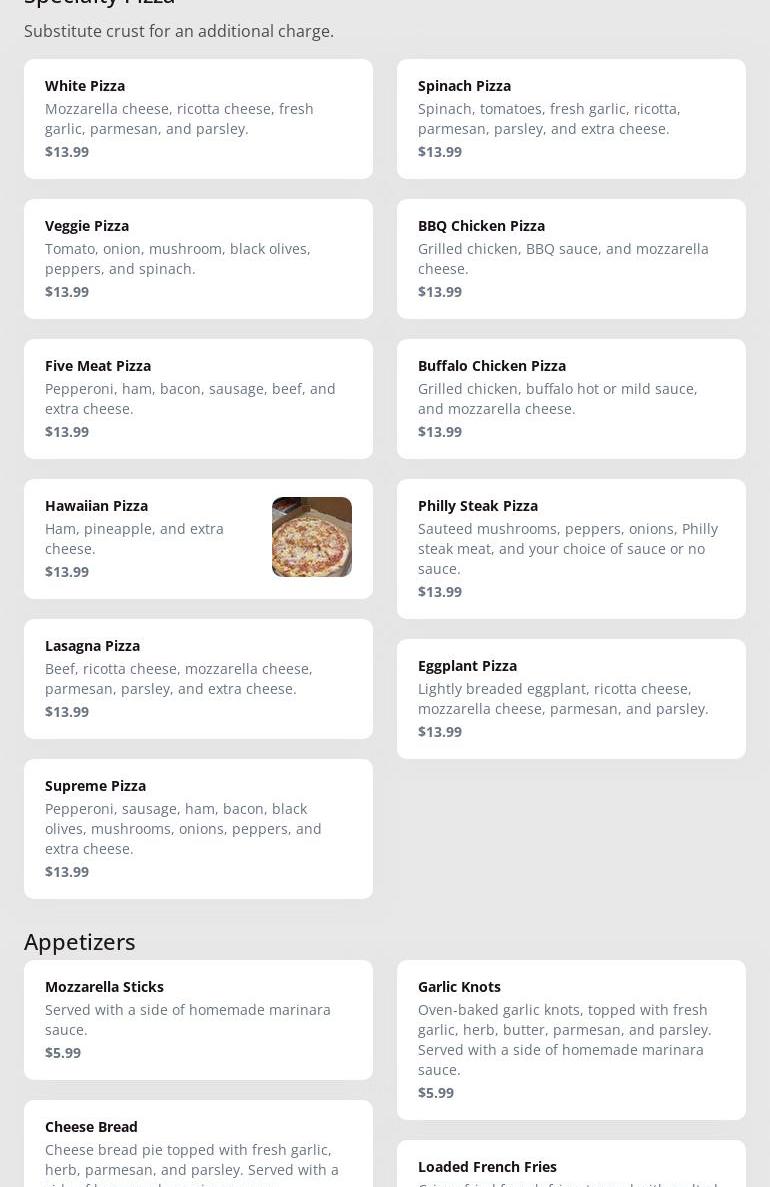Click the Supreme Pizza item

tap(198, 829)
